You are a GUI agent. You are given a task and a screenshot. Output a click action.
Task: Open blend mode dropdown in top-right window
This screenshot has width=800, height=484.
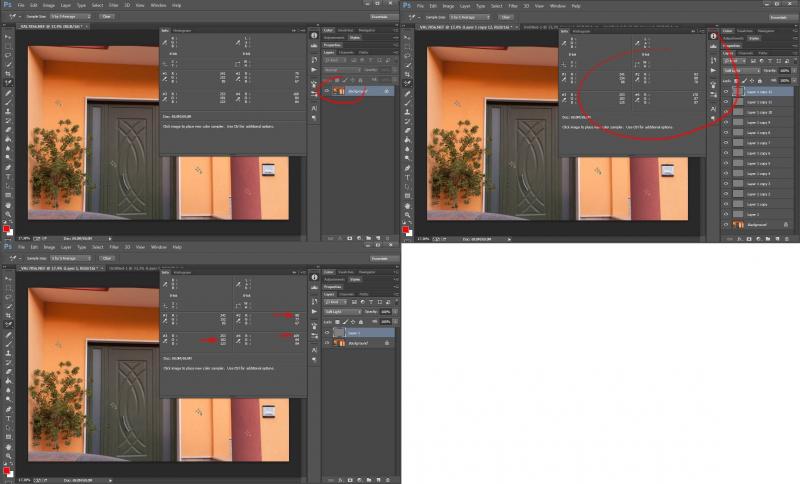pos(741,70)
